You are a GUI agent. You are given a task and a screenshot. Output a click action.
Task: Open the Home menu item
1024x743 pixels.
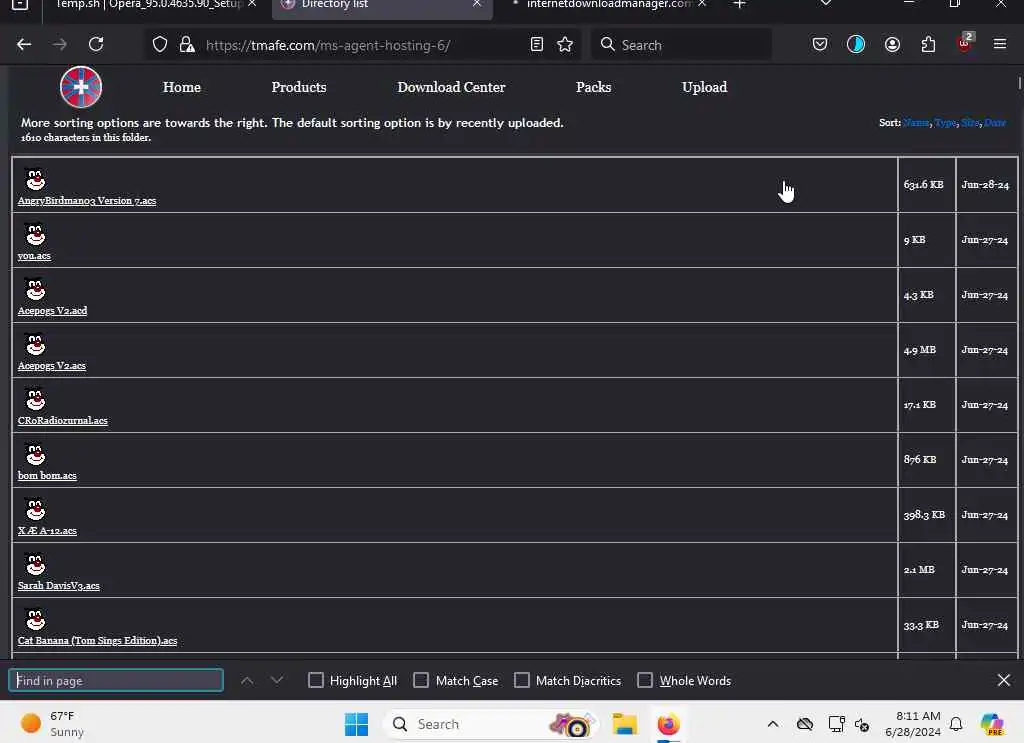(182, 87)
